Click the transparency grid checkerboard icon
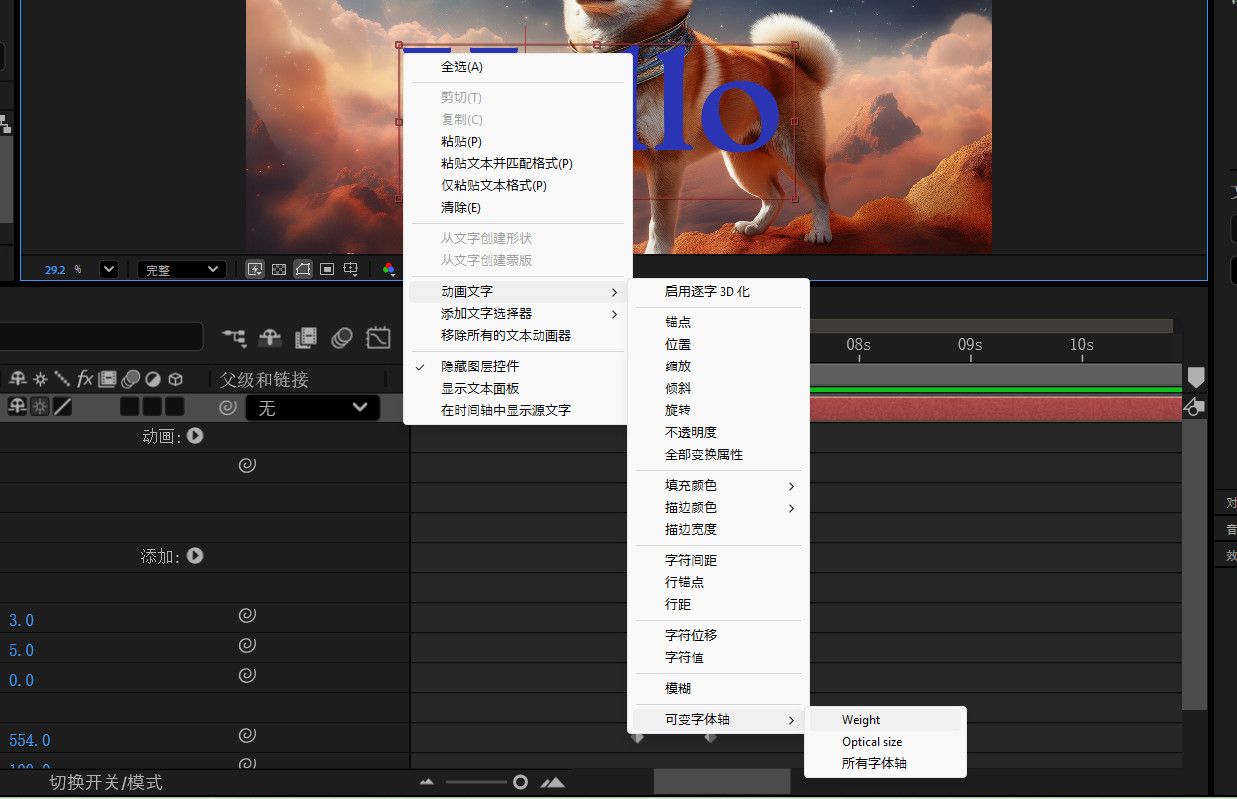The width and height of the screenshot is (1237, 799). pyautogui.click(x=278, y=269)
